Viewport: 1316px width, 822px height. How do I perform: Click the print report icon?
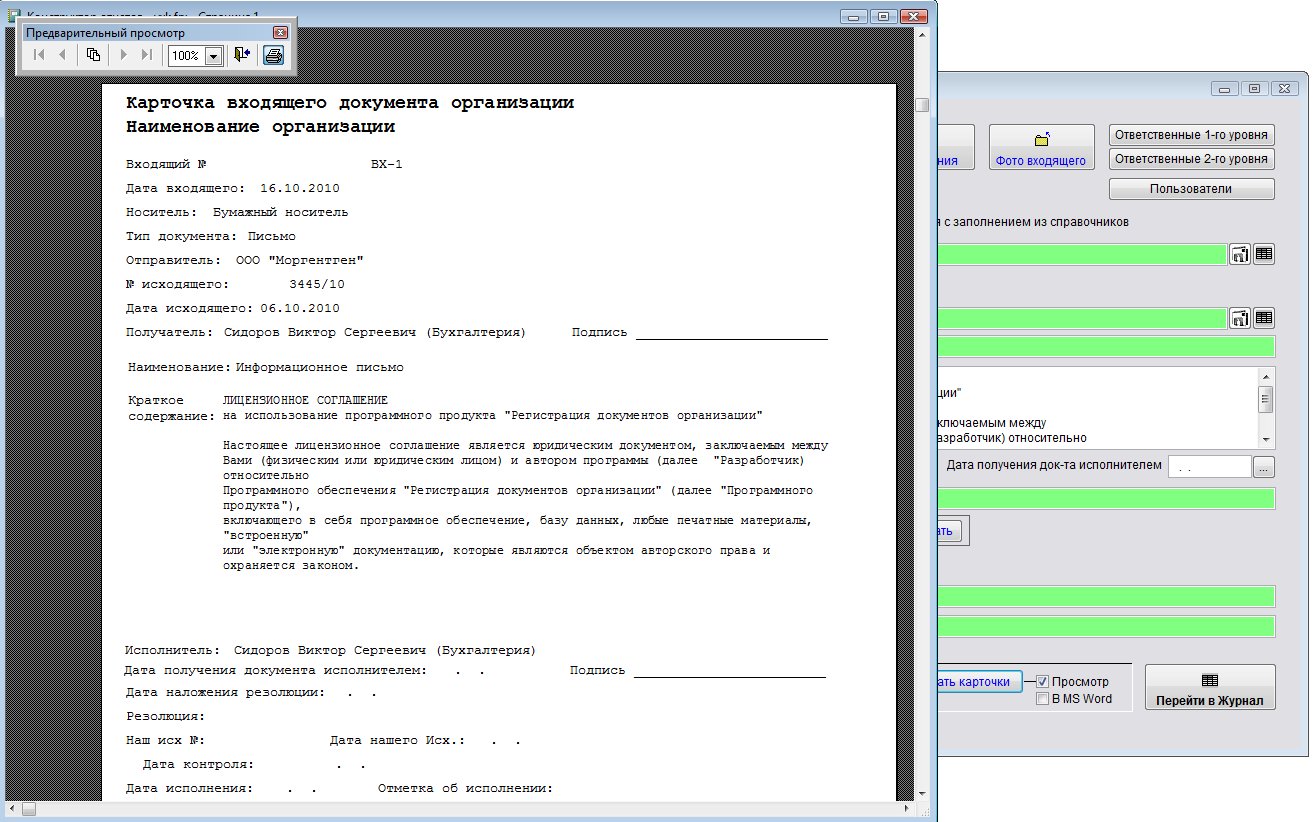273,55
